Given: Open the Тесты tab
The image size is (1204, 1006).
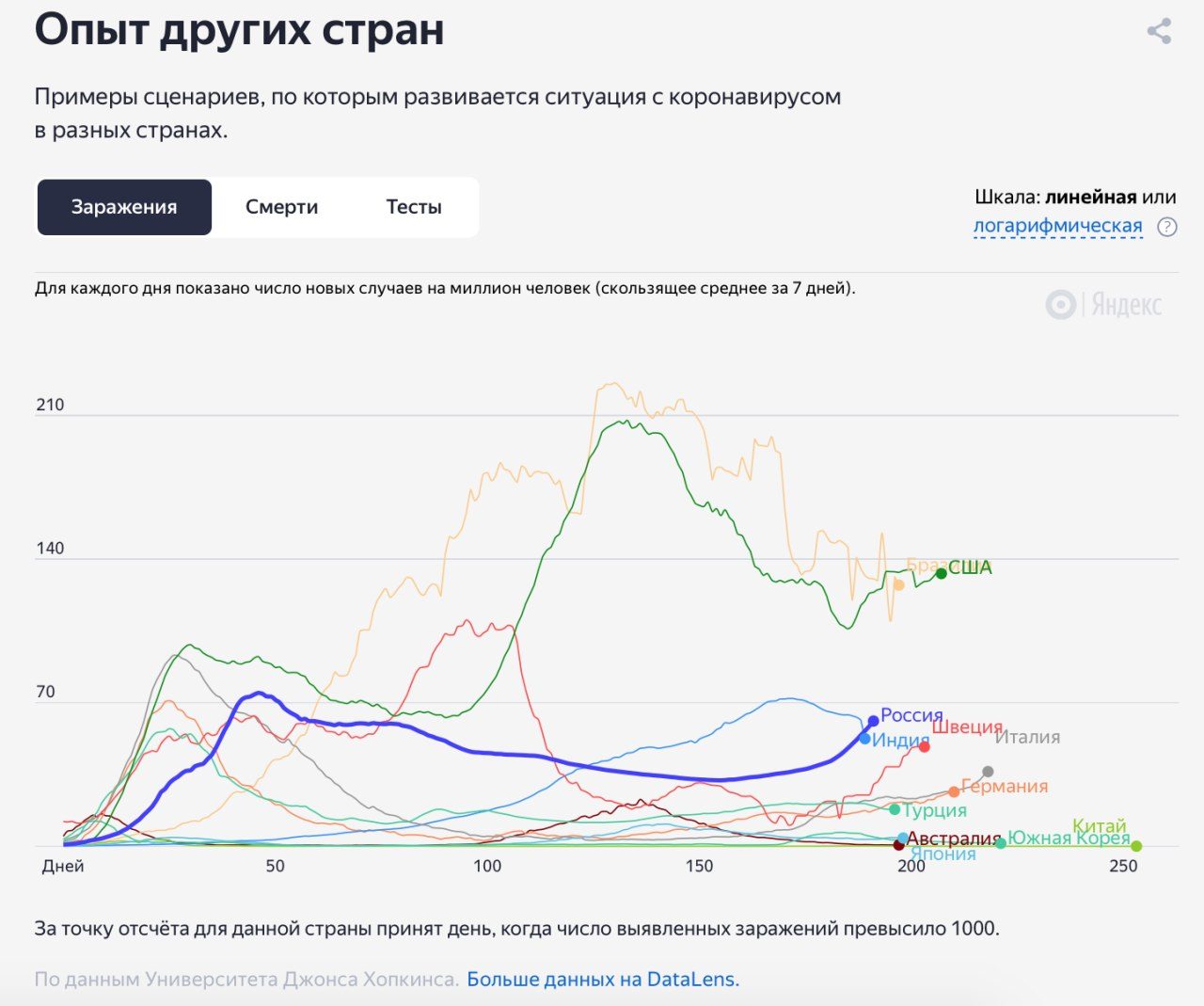Looking at the screenshot, I should 413,207.
